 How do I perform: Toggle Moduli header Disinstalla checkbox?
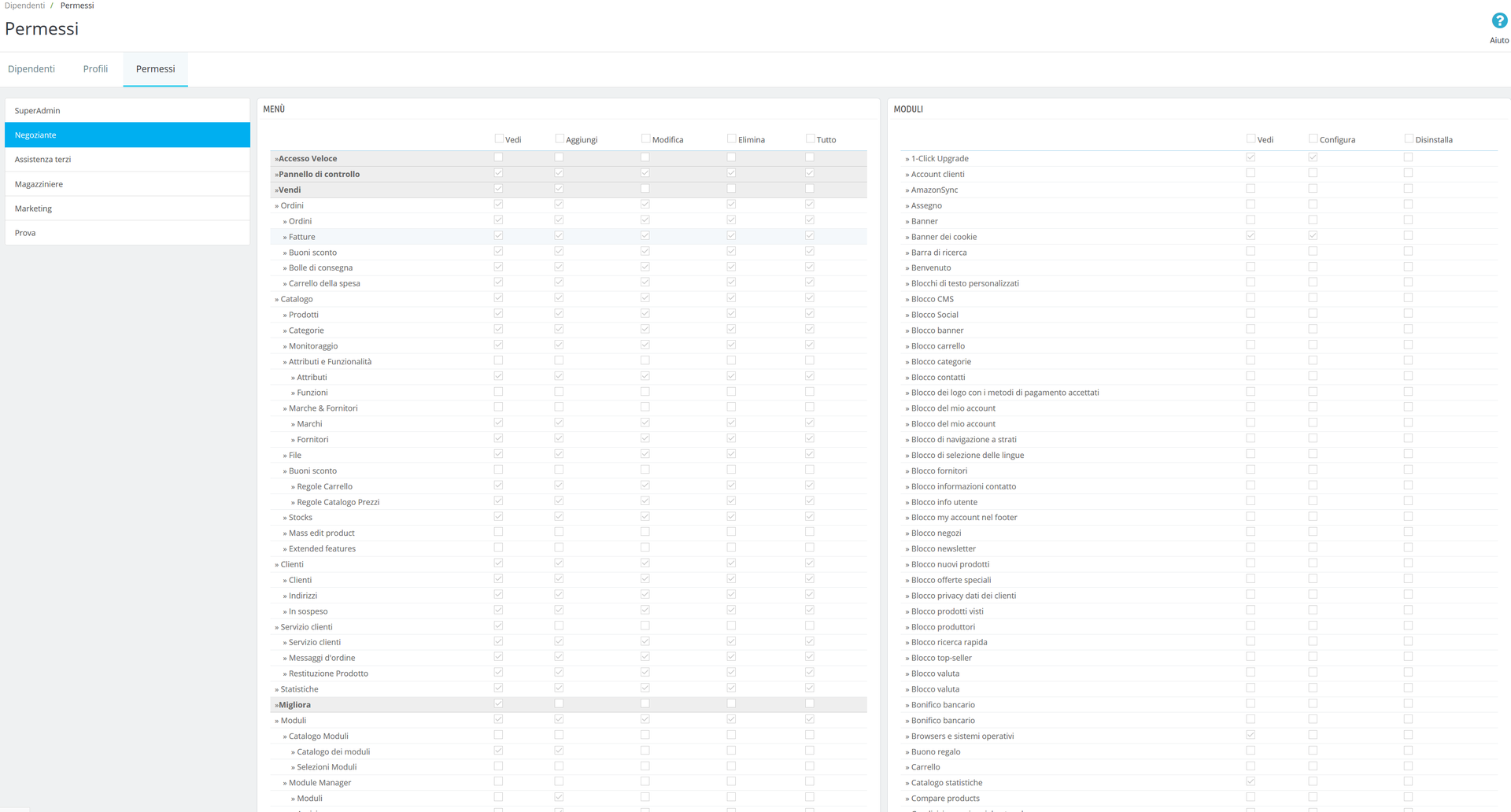(1409, 138)
